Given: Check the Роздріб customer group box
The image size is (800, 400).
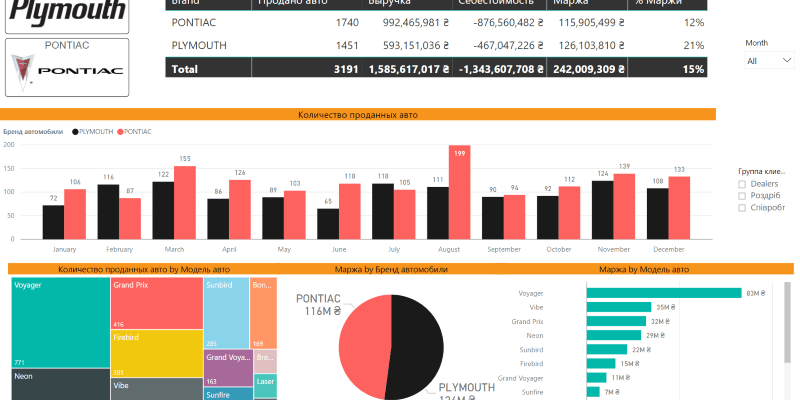Looking at the screenshot, I should pos(742,196).
